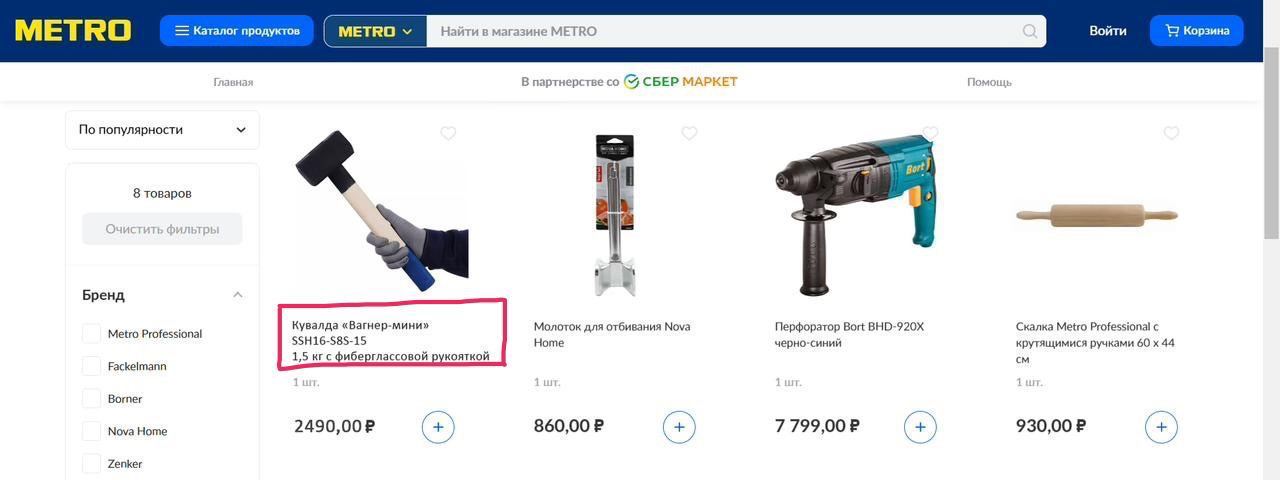Screen dimensions: 1280x480
Task: Check the Borner brand filter
Action: coord(91,398)
